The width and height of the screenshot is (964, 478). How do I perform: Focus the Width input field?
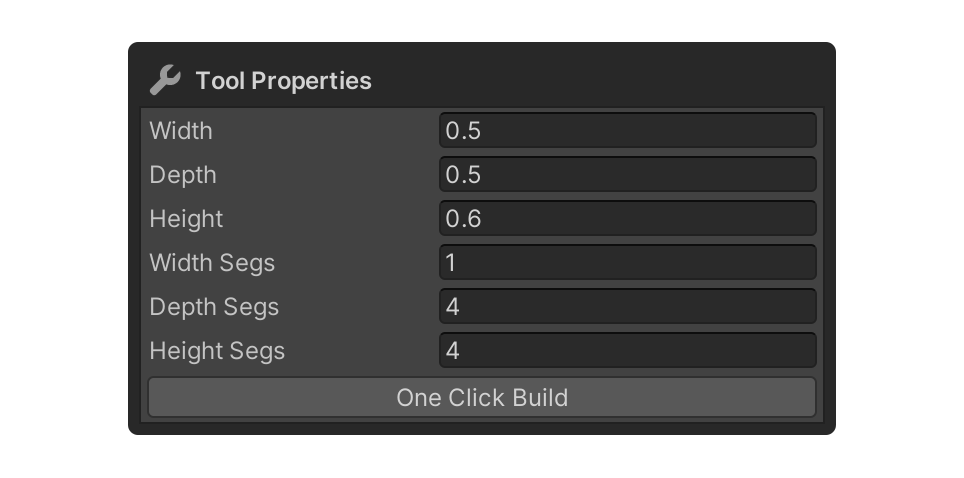coord(627,131)
